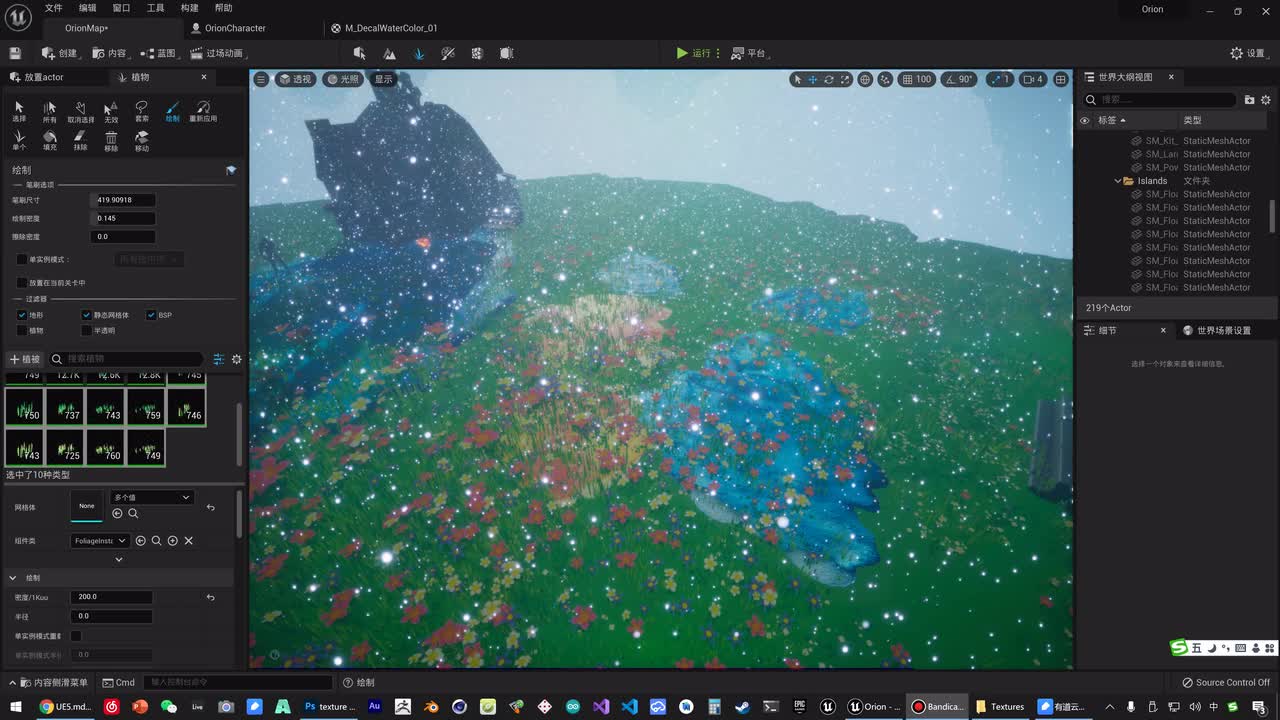Click the 绘制密度 paint density slider field
The height and width of the screenshot is (720, 1280).
click(122, 218)
